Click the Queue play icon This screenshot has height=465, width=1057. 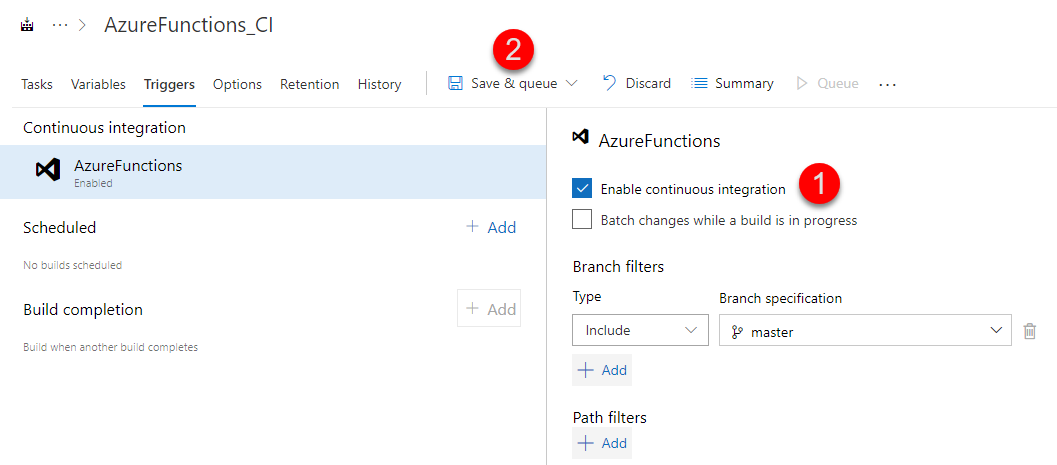click(802, 84)
